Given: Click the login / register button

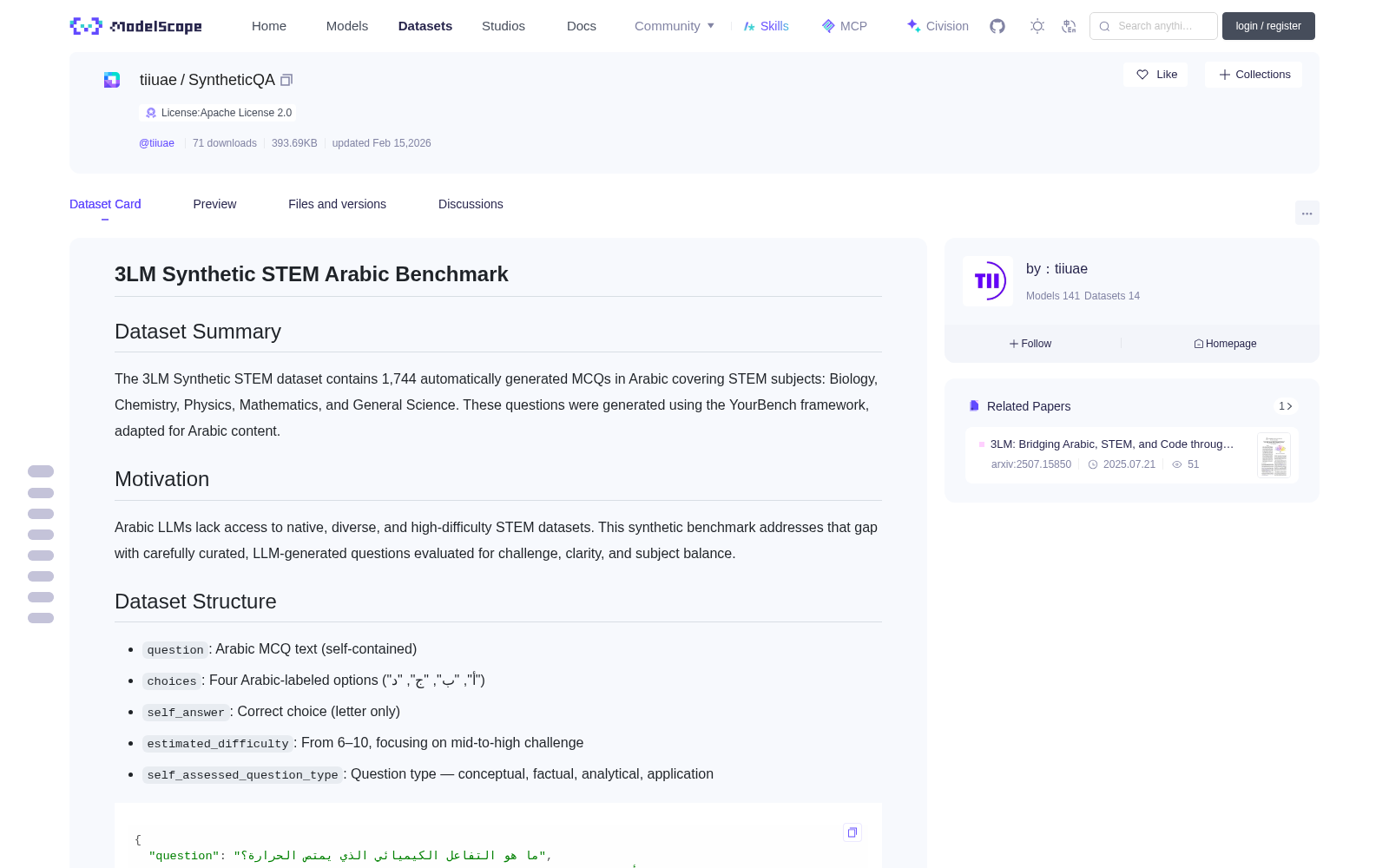Looking at the screenshot, I should (x=1268, y=26).
